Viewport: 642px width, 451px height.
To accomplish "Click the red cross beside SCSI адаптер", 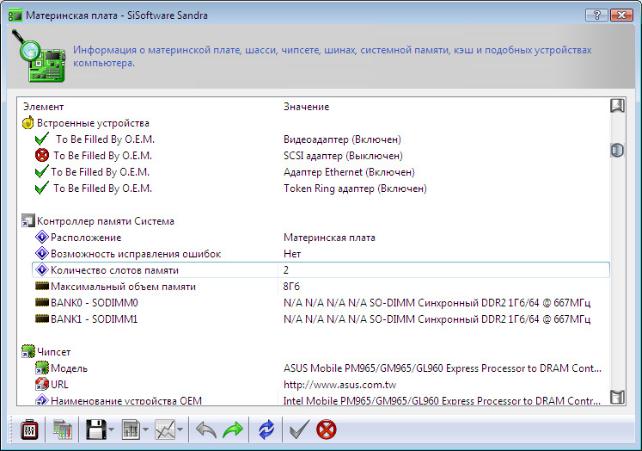I will [42, 156].
